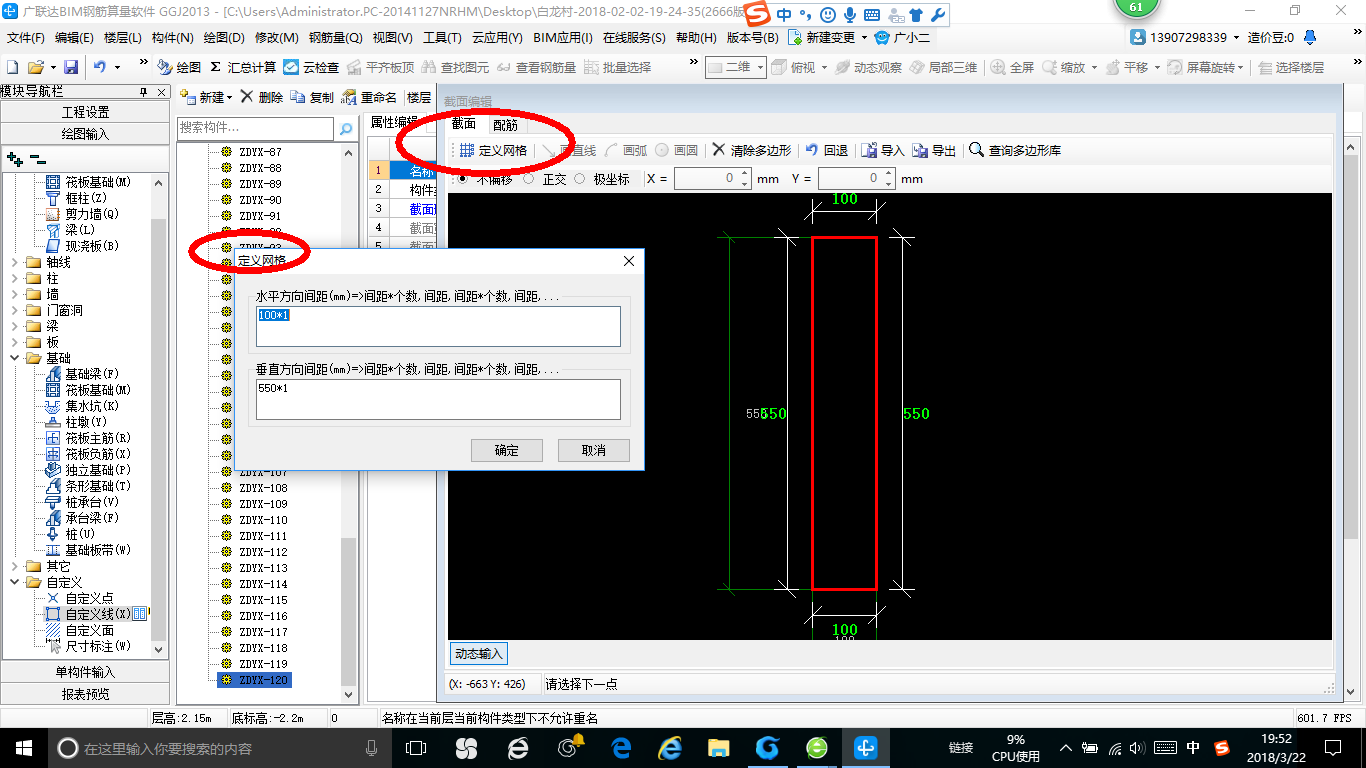Image resolution: width=1366 pixels, height=768 pixels.
Task: Click the 定义网格 grid icon in the section toolbar
Action: [x=466, y=150]
